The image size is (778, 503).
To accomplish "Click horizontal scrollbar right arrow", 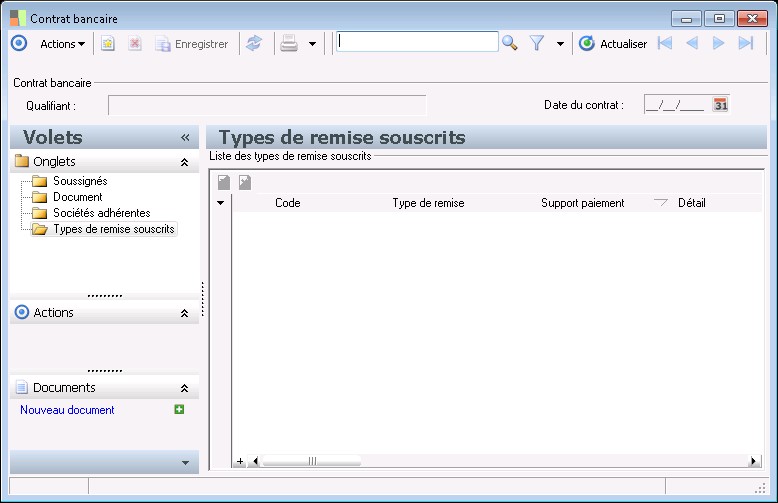I will point(754,461).
